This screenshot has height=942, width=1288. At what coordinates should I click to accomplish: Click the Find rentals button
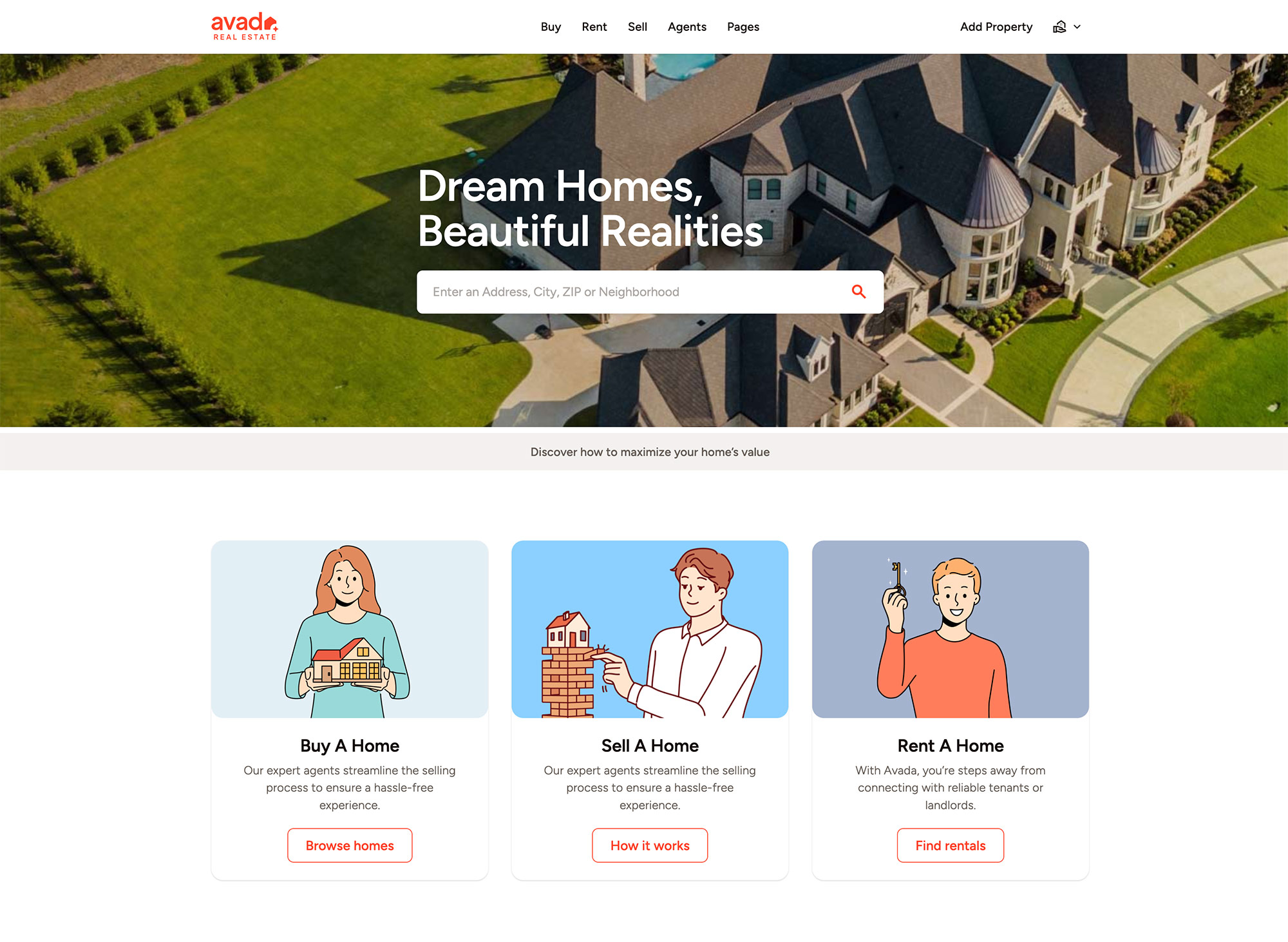[950, 845]
